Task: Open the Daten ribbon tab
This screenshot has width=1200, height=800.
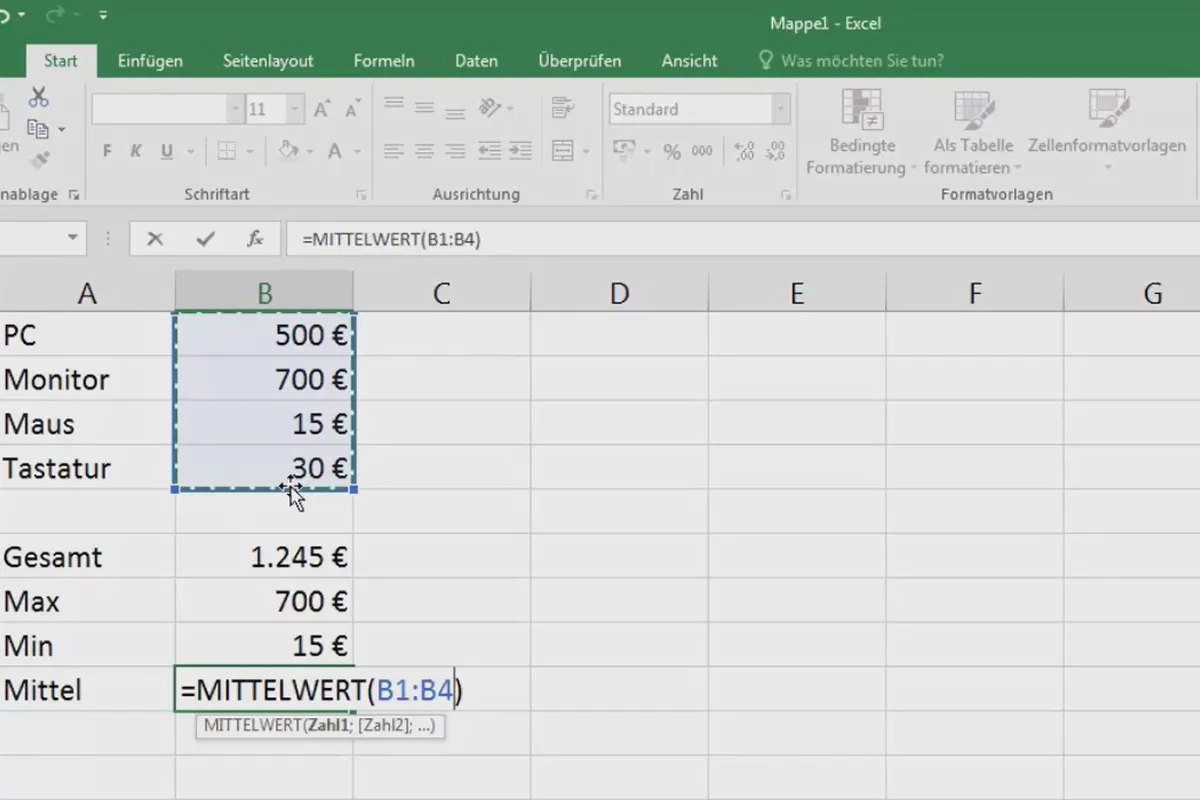Action: tap(476, 61)
